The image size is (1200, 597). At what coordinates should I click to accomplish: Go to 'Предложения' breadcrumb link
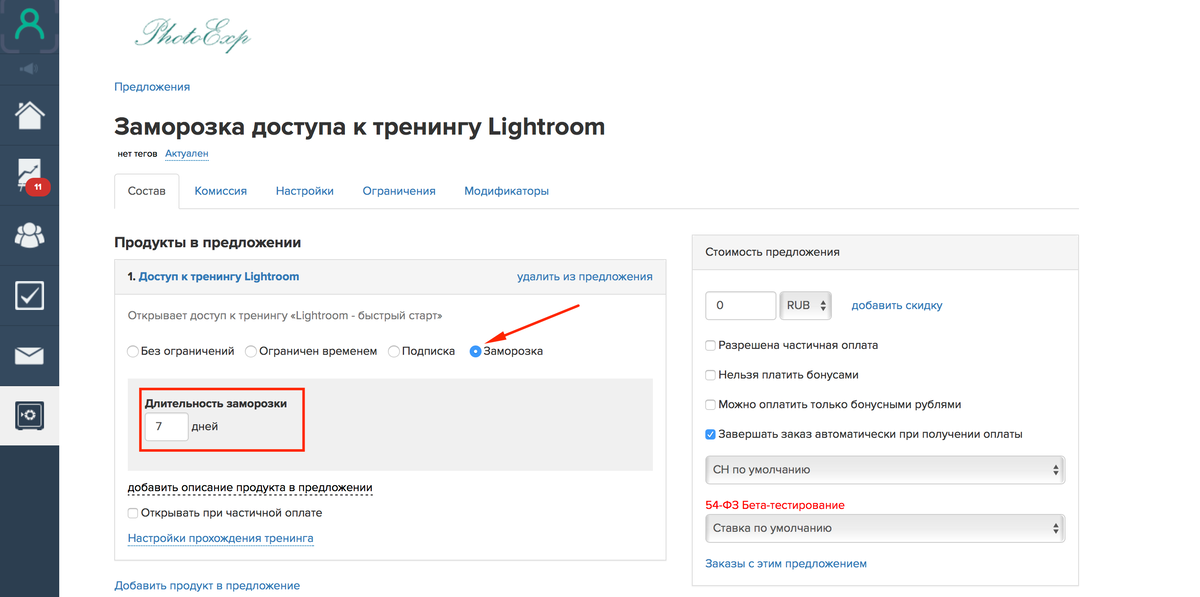pos(152,87)
